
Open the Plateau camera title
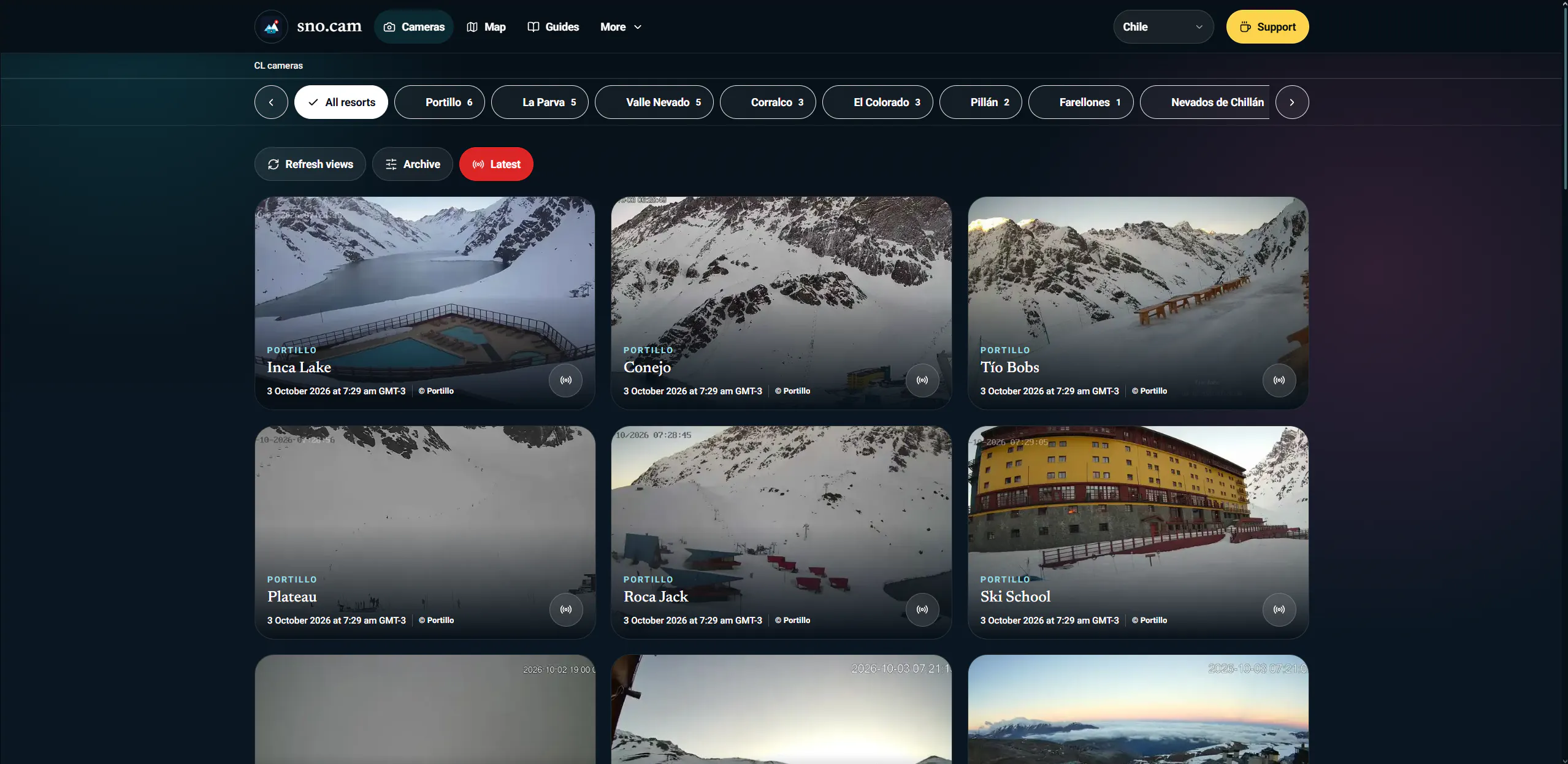coord(292,597)
